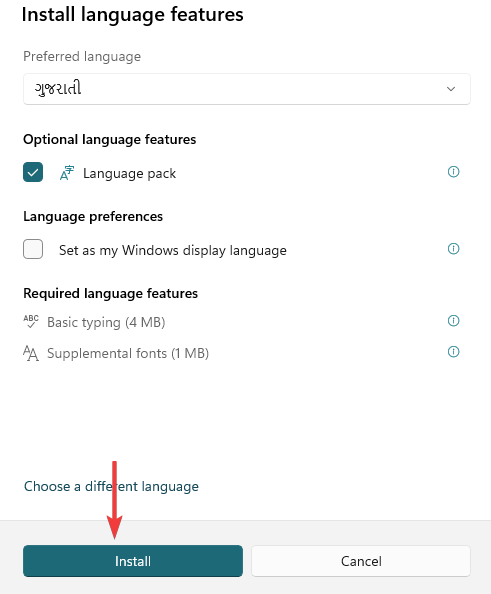Click the Language pack label text
The width and height of the screenshot is (491, 594).
point(130,174)
